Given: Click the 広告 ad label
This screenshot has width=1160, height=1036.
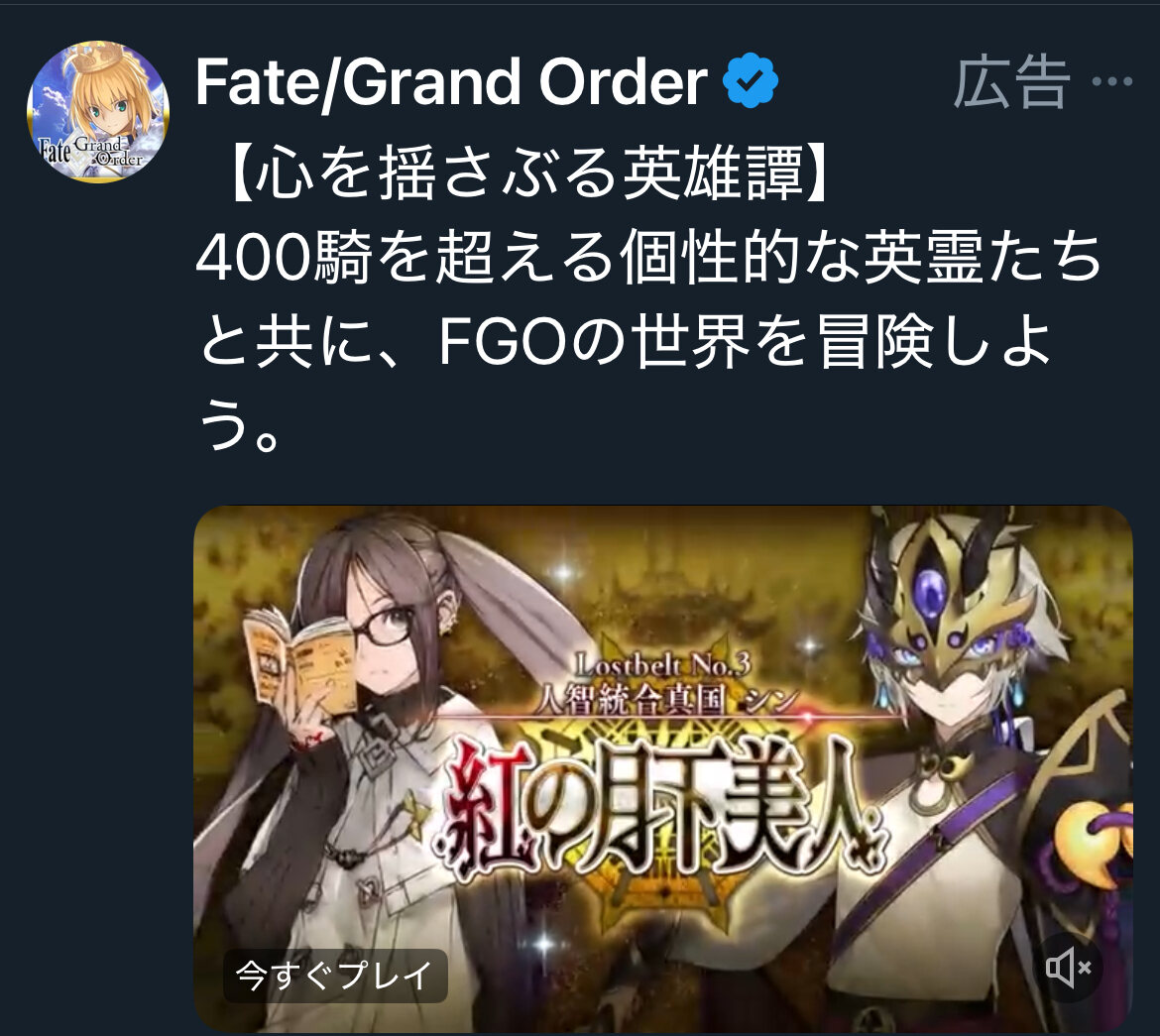Looking at the screenshot, I should pos(1011,81).
